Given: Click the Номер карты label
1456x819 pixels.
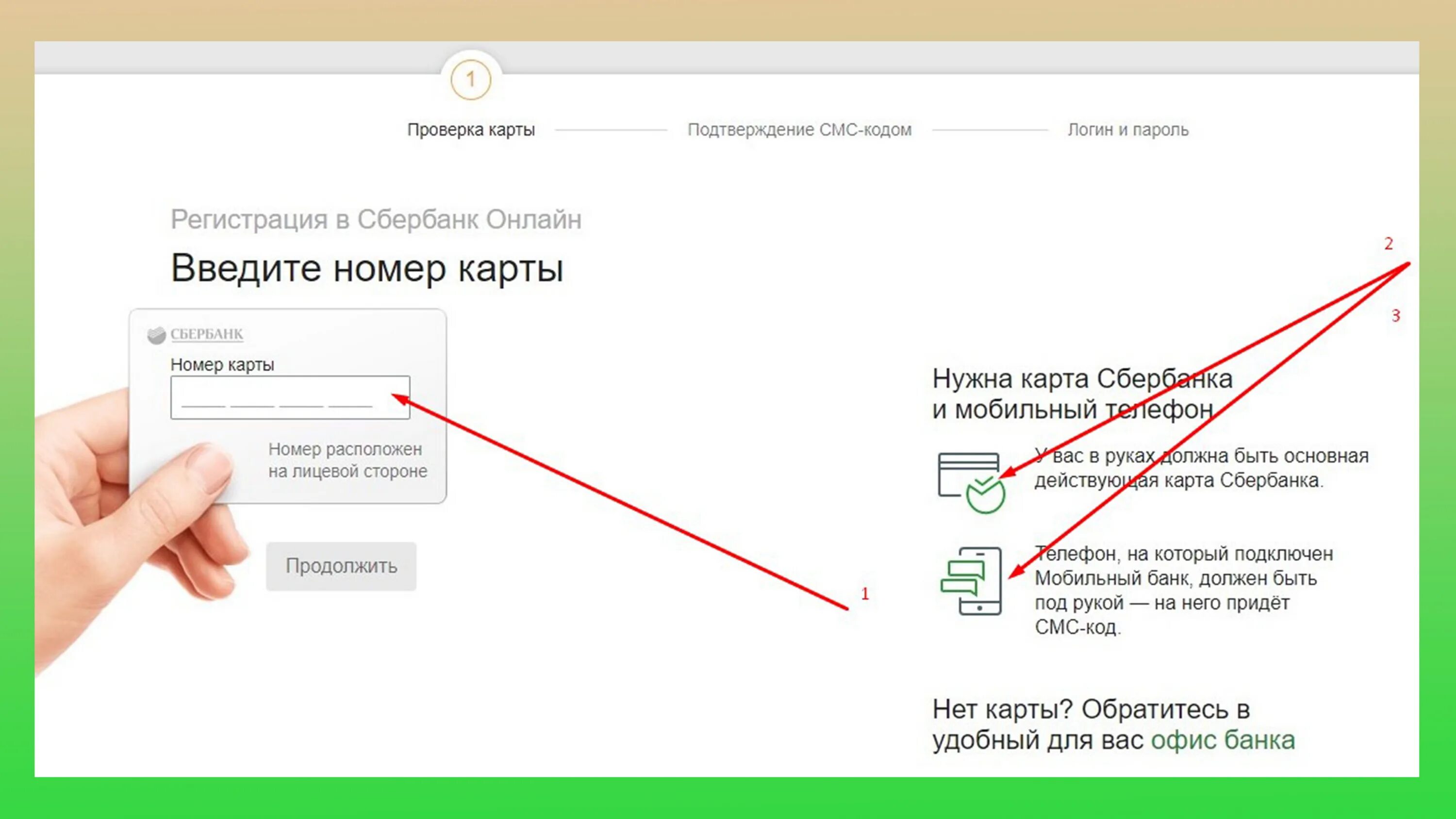Looking at the screenshot, I should pos(222,365).
